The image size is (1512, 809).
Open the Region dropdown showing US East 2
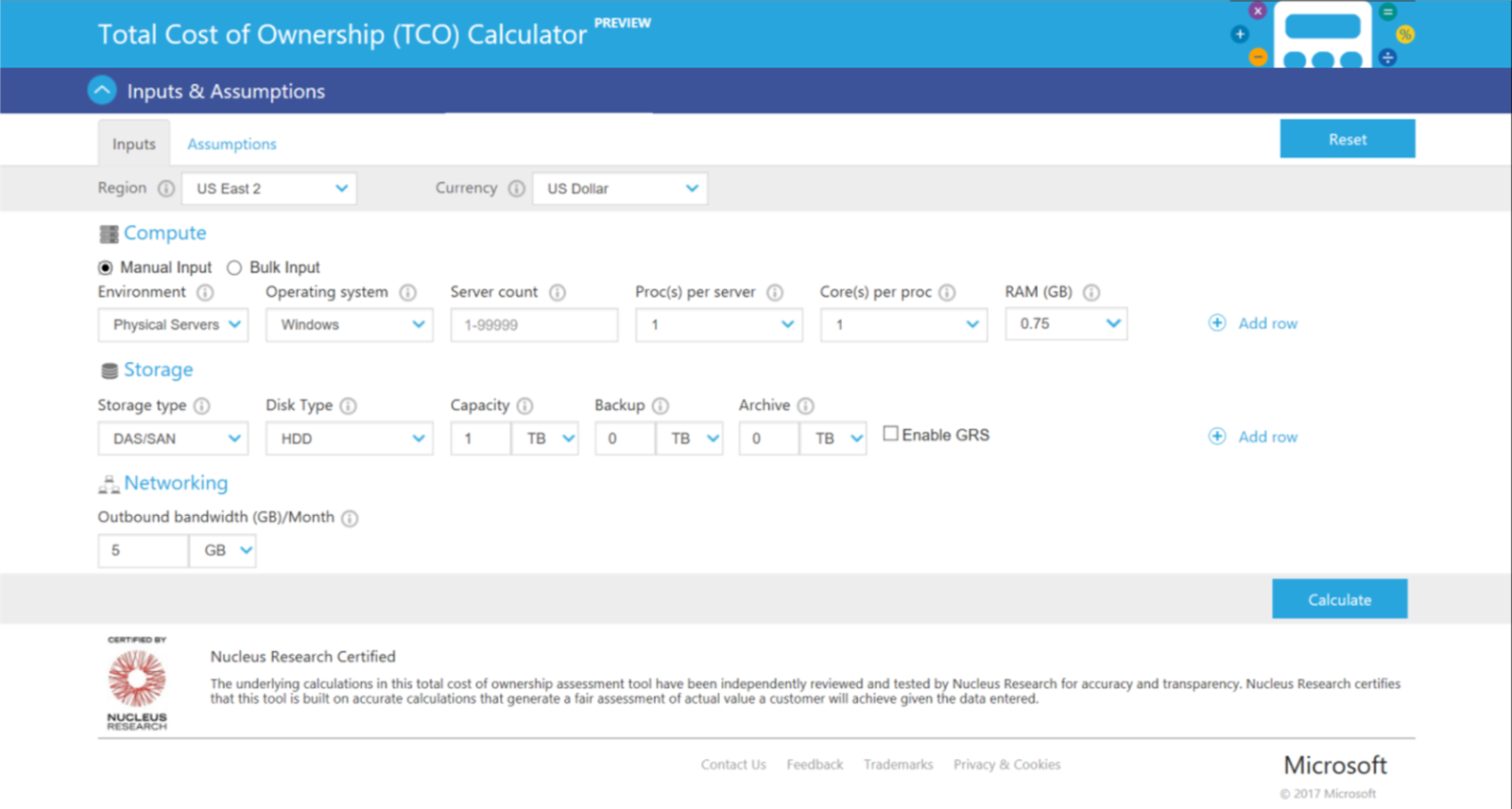pos(269,188)
